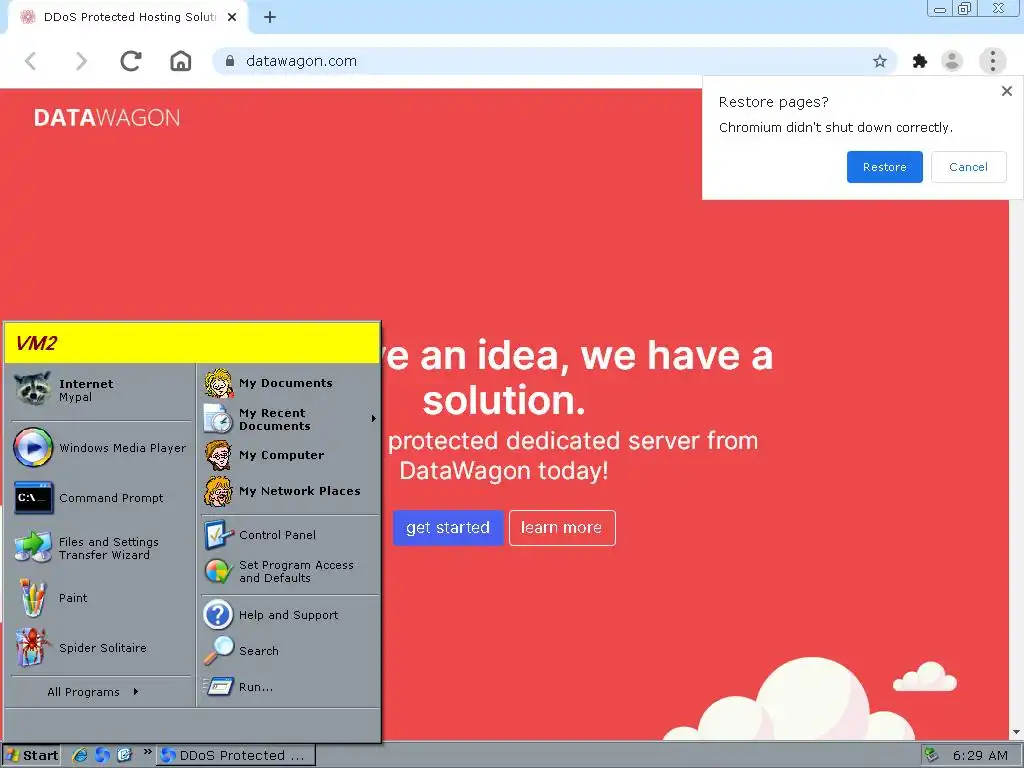Launch Internet Explorer from Quick Launch
The width and height of the screenshot is (1024, 768).
pos(80,756)
